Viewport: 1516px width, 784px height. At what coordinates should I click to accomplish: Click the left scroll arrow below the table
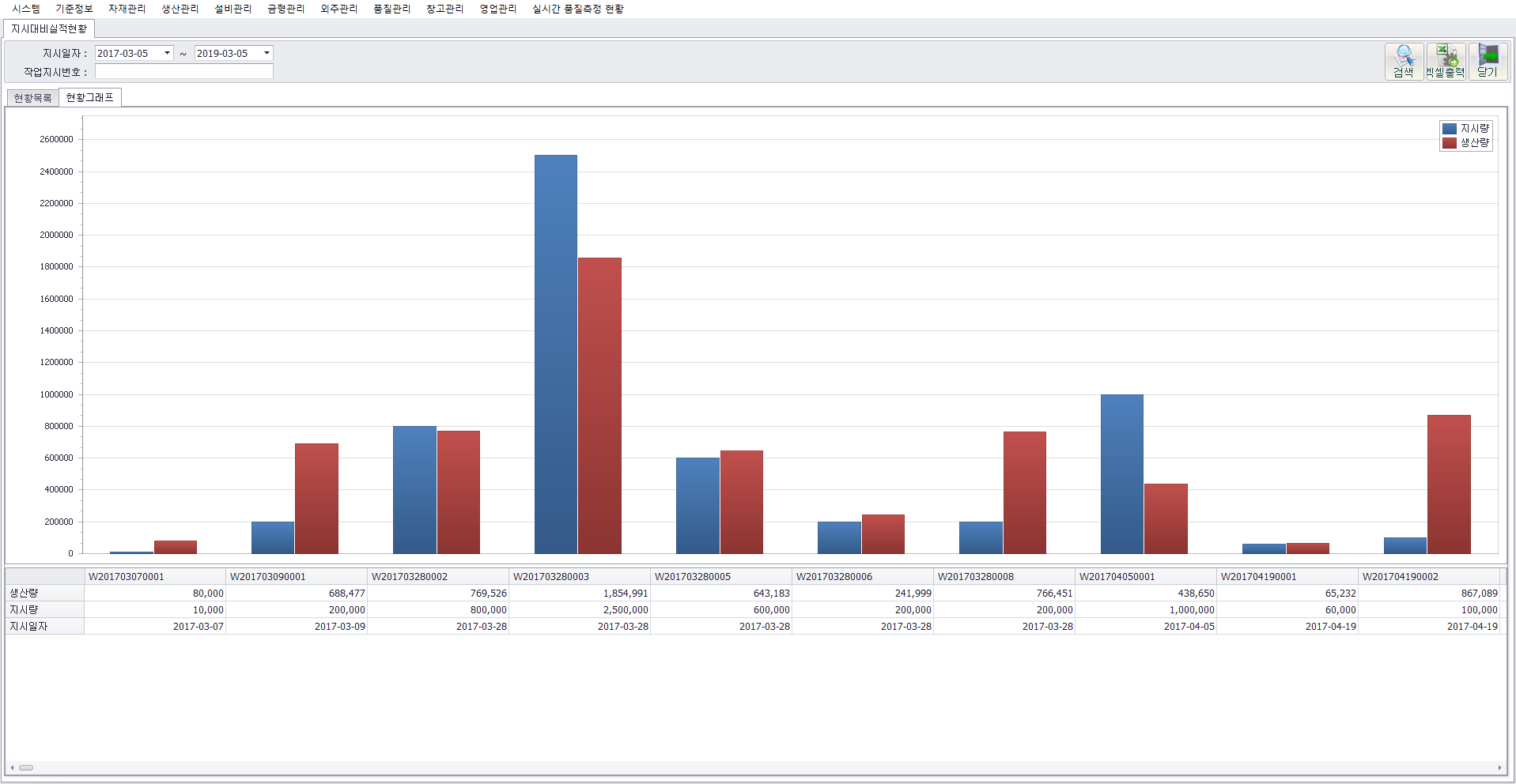point(12,767)
